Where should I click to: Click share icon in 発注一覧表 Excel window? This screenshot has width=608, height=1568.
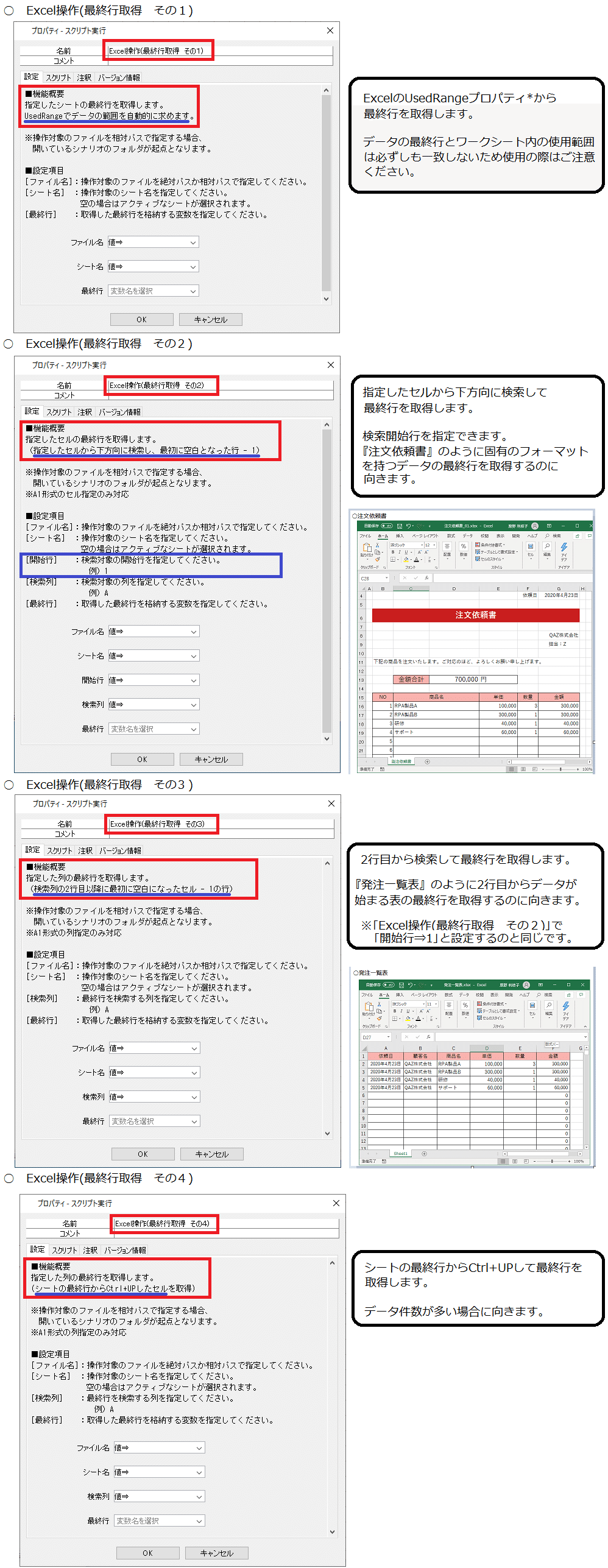pos(568,995)
